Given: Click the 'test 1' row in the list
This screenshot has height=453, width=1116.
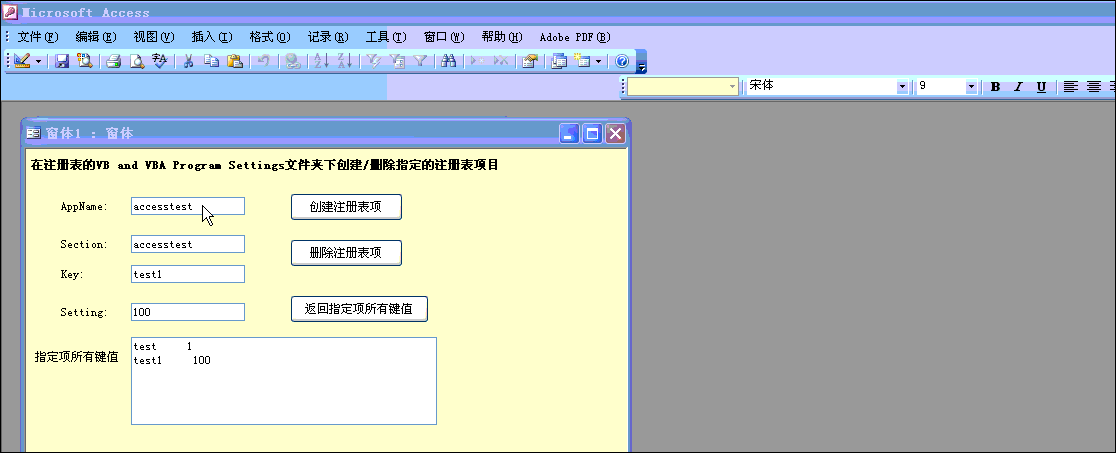Looking at the screenshot, I should pos(163,346).
